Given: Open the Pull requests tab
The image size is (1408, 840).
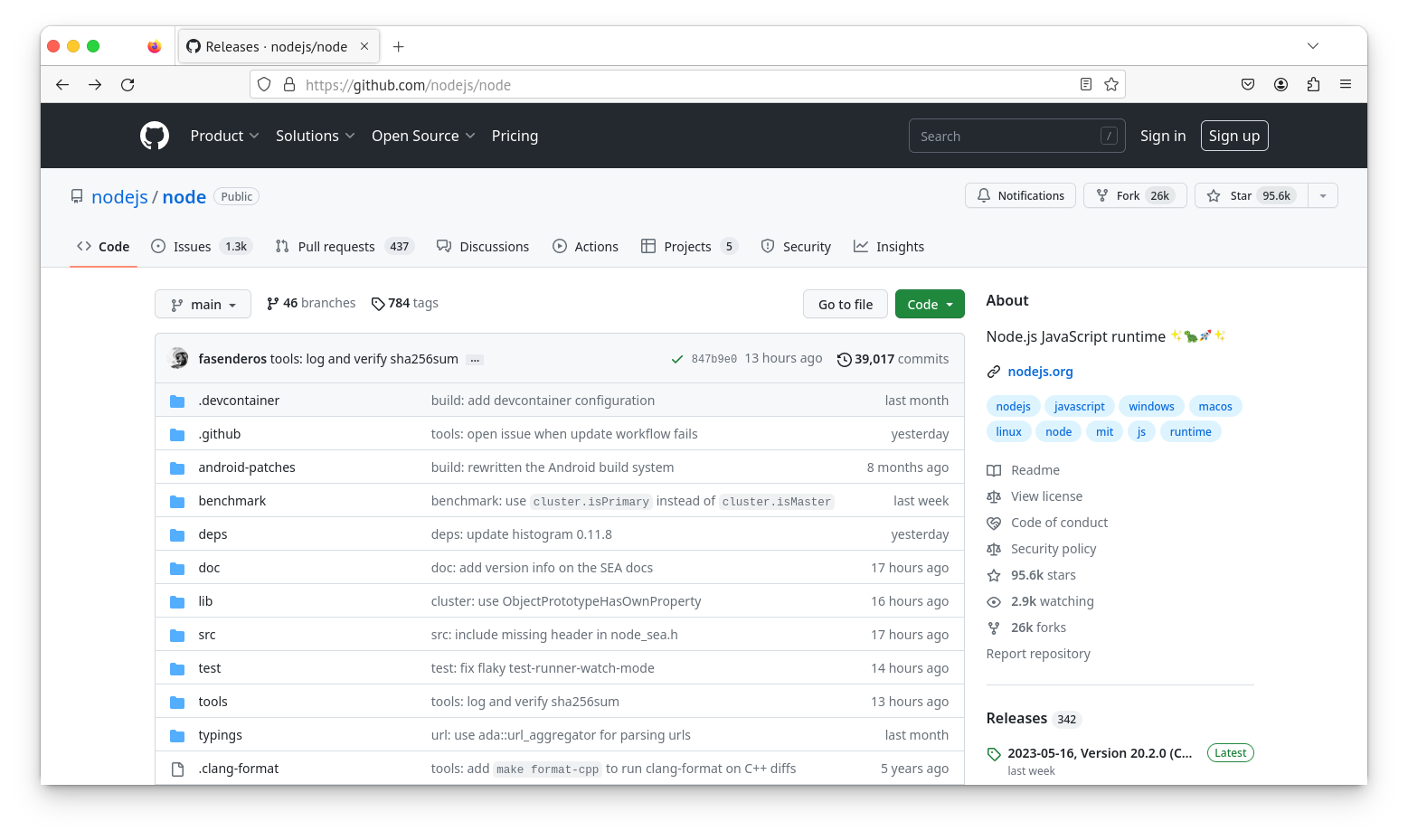Looking at the screenshot, I should 345,247.
